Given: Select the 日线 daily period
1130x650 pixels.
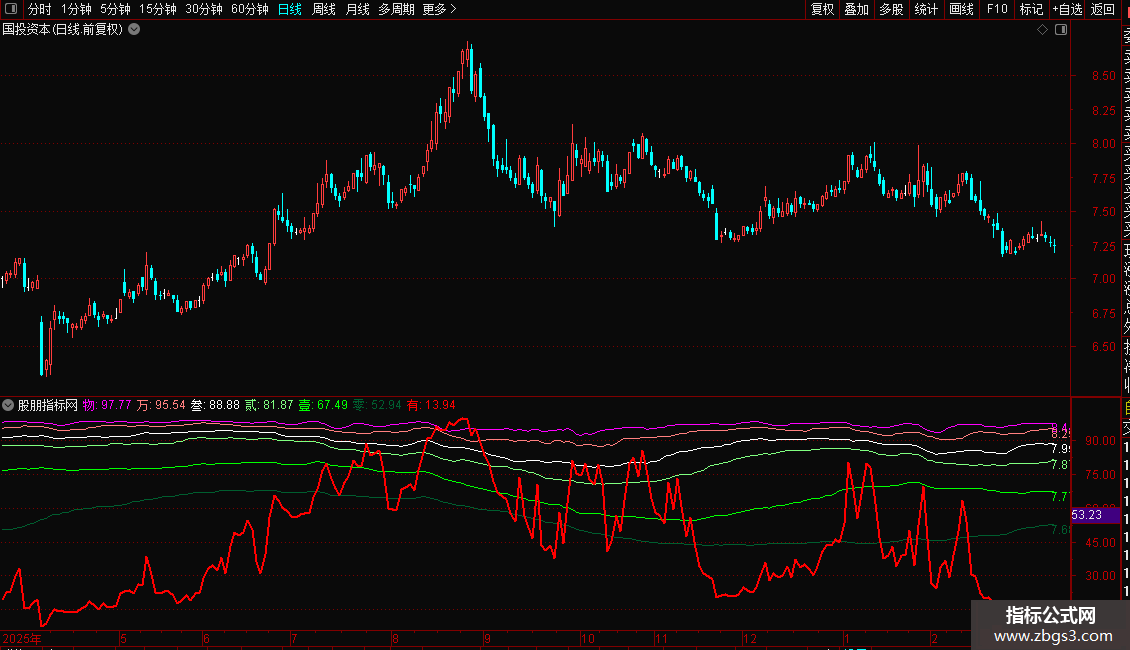Looking at the screenshot, I should (290, 9).
